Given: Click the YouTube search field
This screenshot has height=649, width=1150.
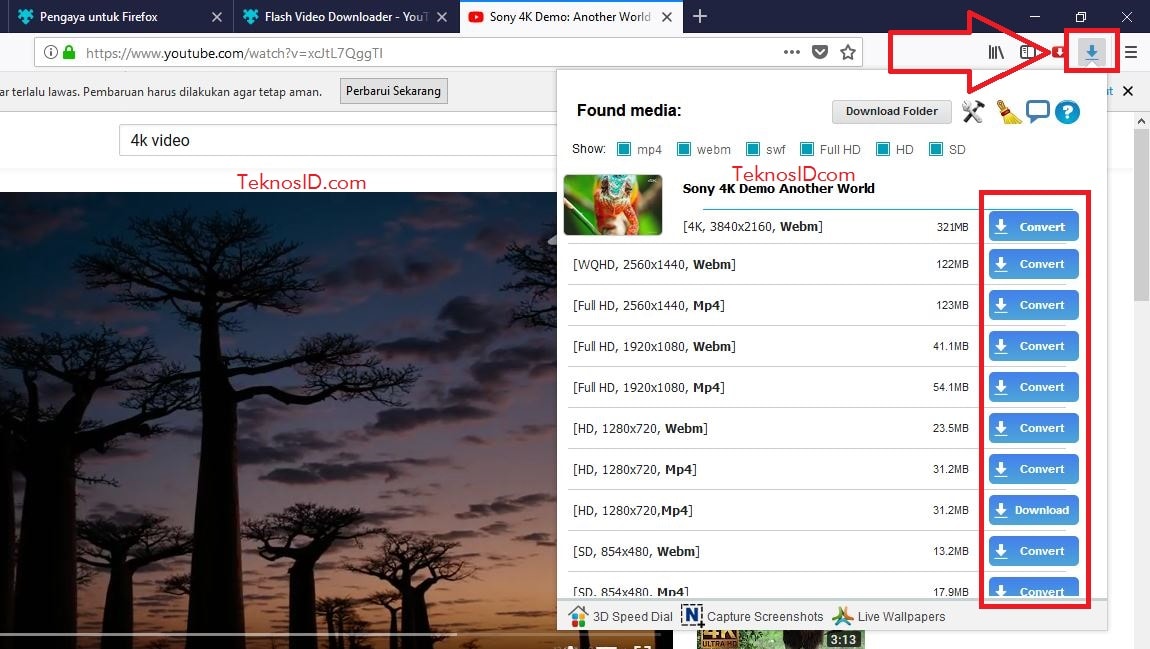Looking at the screenshot, I should (x=337, y=140).
